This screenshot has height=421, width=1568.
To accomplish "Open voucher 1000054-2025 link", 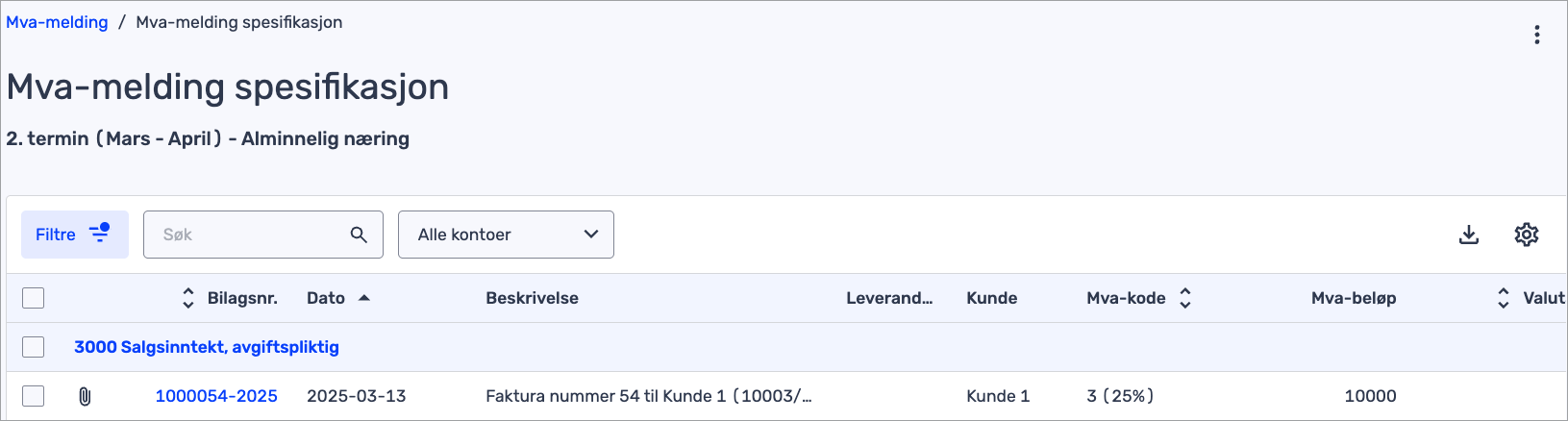I will (216, 396).
